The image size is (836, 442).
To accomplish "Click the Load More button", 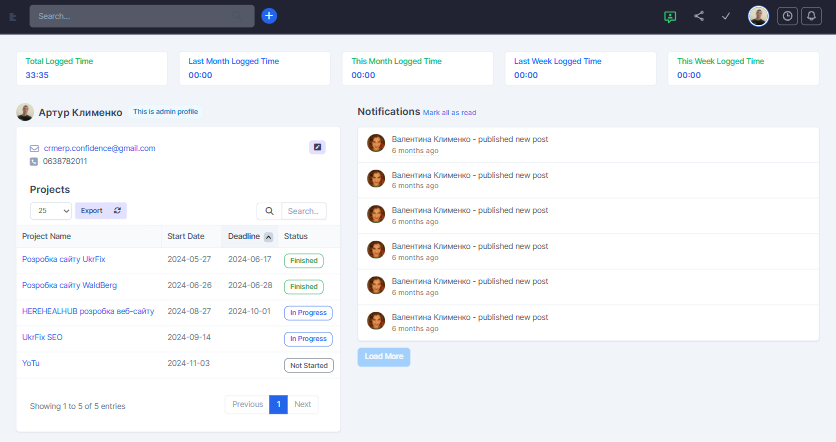I will 383,356.
